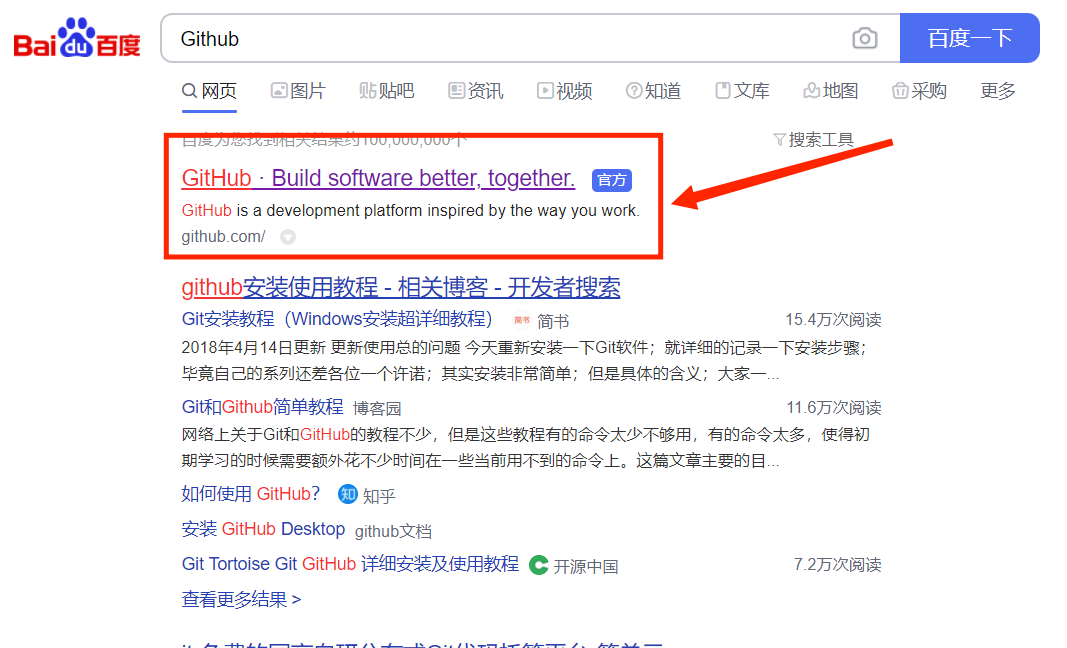Click the 官方 official badge next to GitHub result
1067x648 pixels.
click(x=612, y=180)
